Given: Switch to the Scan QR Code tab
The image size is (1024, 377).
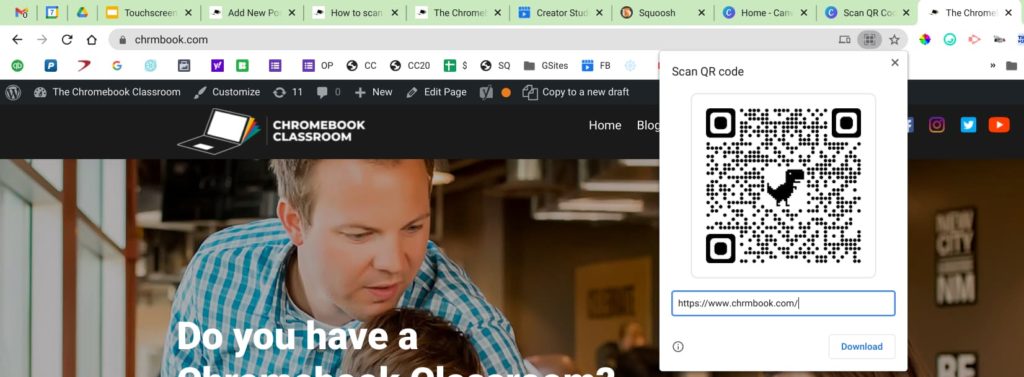Looking at the screenshot, I should tap(868, 12).
